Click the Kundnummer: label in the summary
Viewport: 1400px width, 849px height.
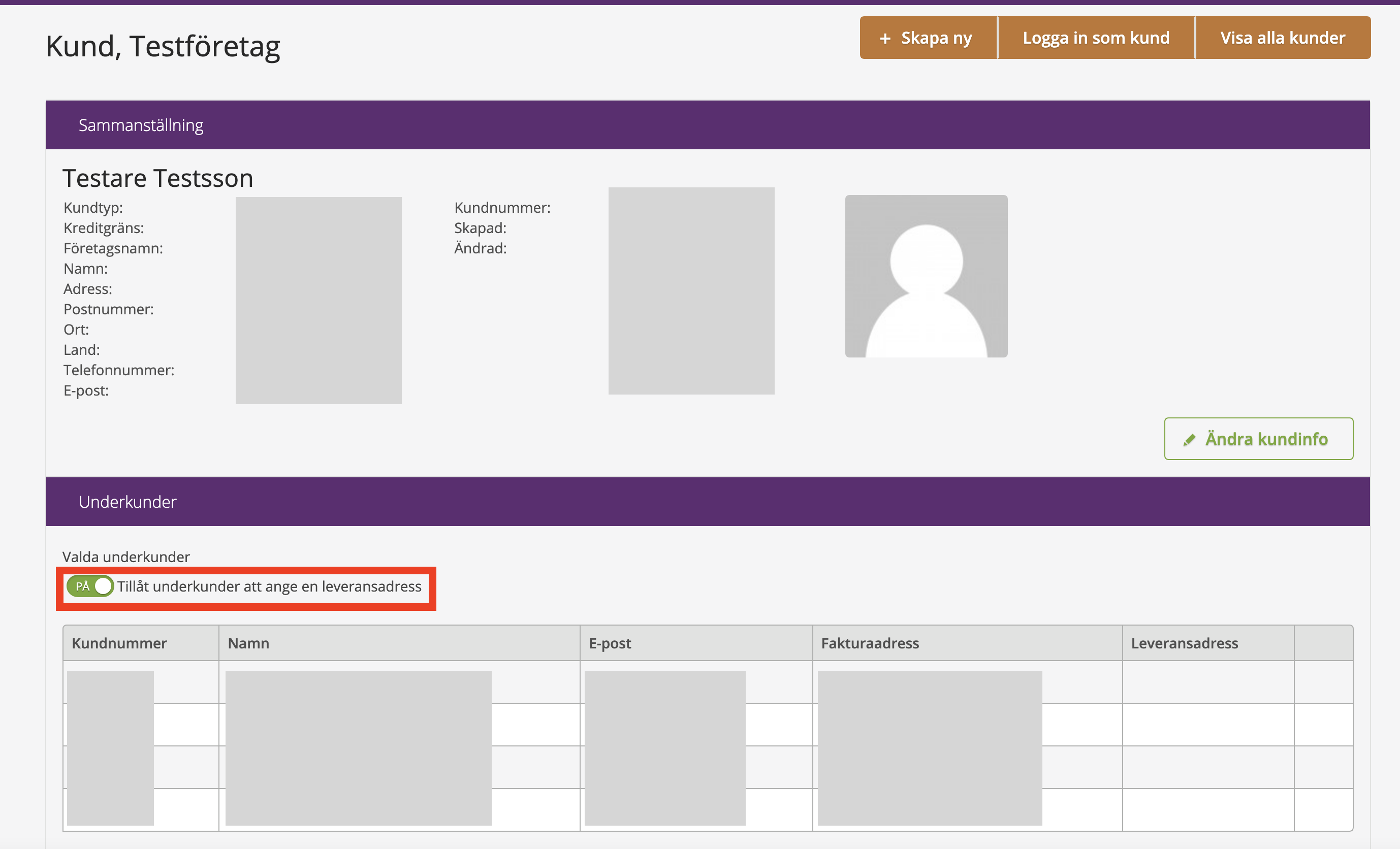click(x=502, y=208)
